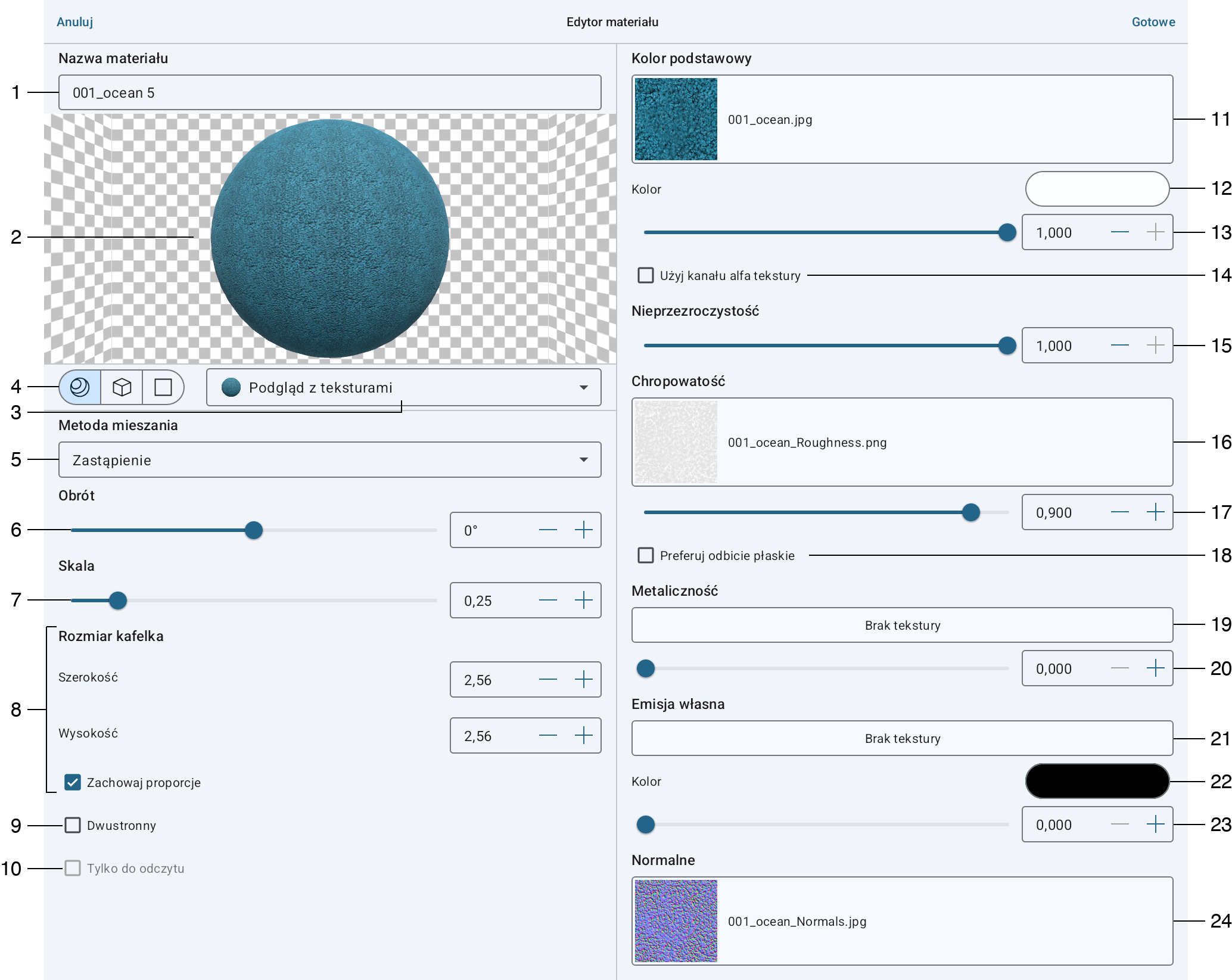This screenshot has height=980, width=1232.
Task: Click Anuluj to cancel editing
Action: click(74, 22)
